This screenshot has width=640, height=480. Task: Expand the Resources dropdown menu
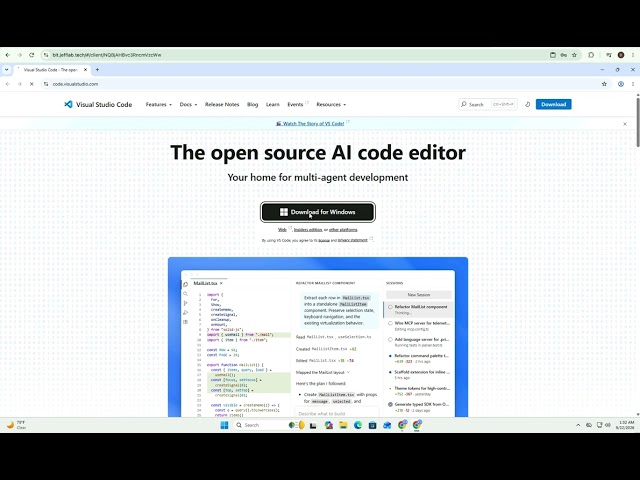pyautogui.click(x=331, y=104)
